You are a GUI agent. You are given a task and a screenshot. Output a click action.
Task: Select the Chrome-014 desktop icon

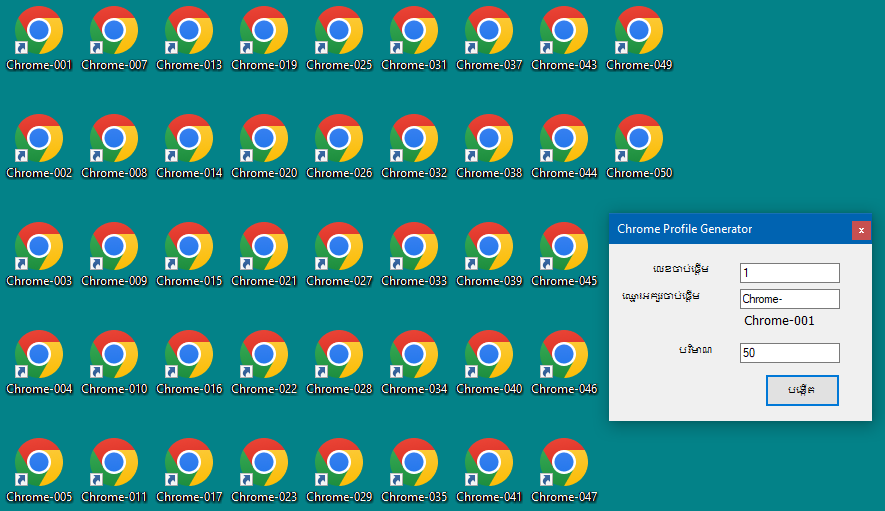(189, 146)
